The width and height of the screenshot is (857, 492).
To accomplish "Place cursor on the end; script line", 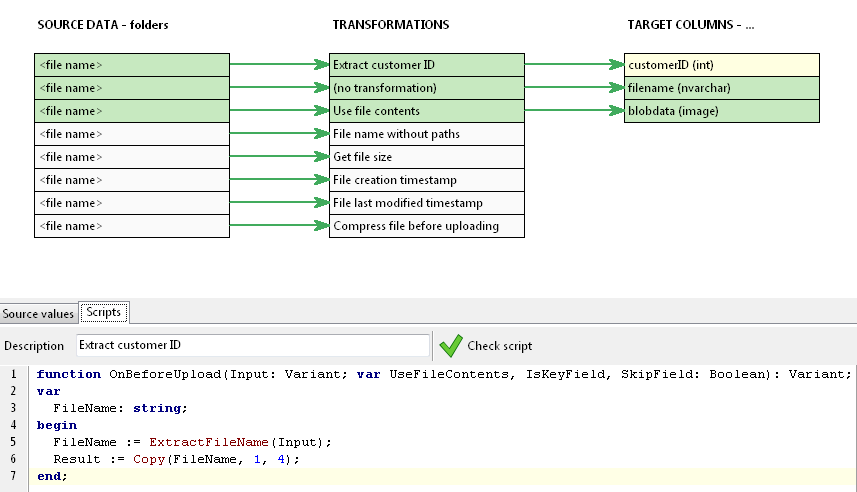I will click(52, 476).
